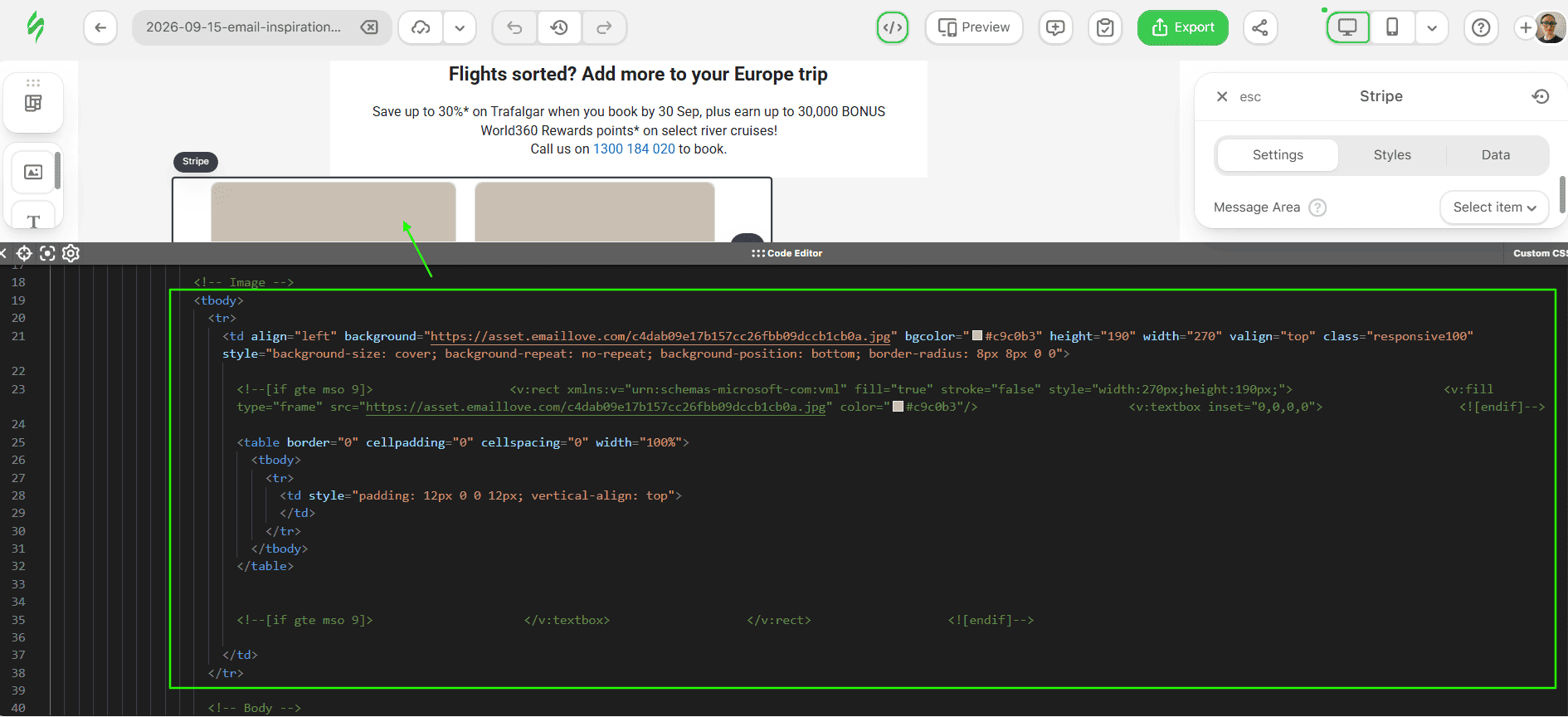Open the Select item dropdown

1494,207
